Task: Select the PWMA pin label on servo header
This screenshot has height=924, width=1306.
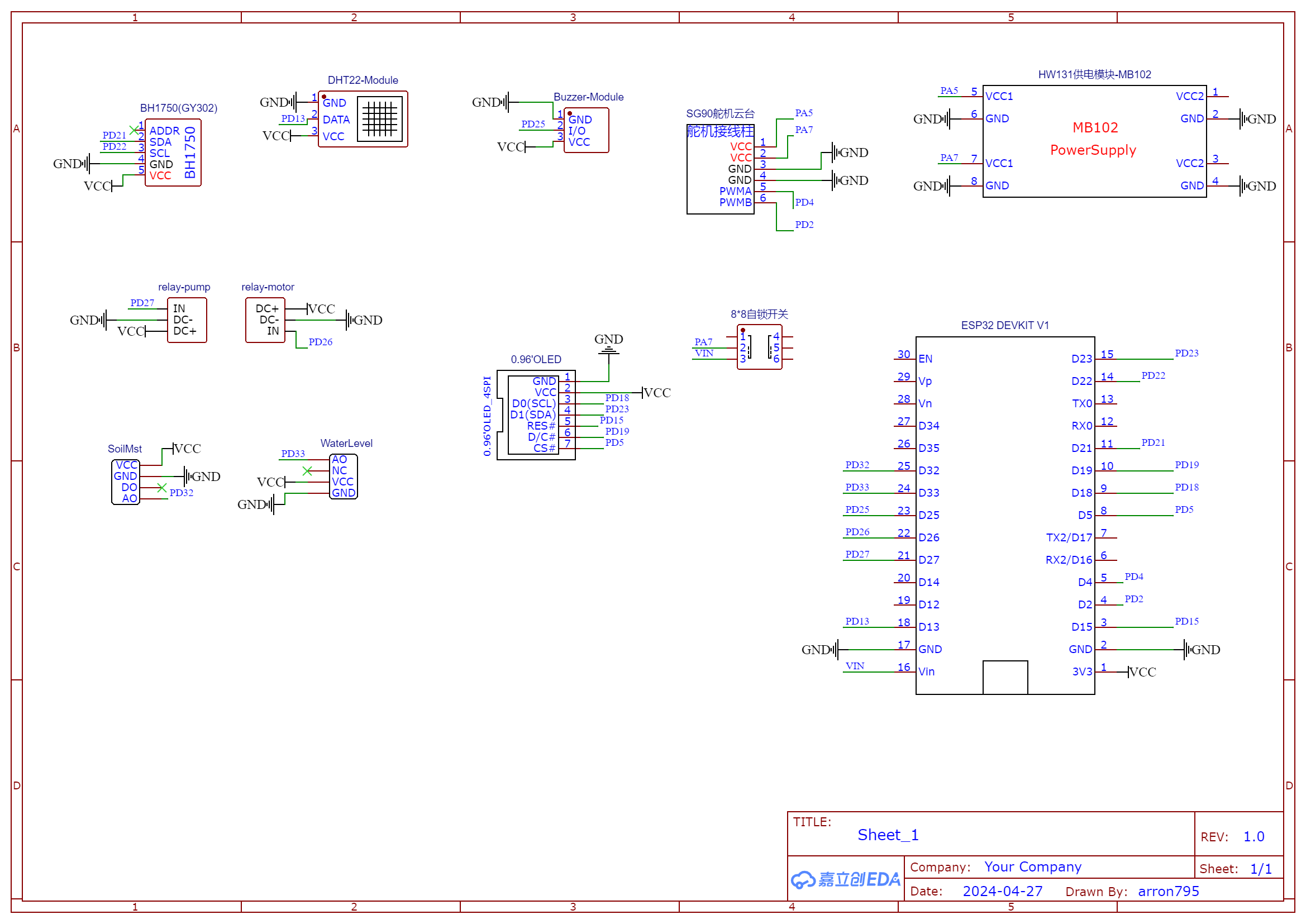Action: click(x=736, y=191)
